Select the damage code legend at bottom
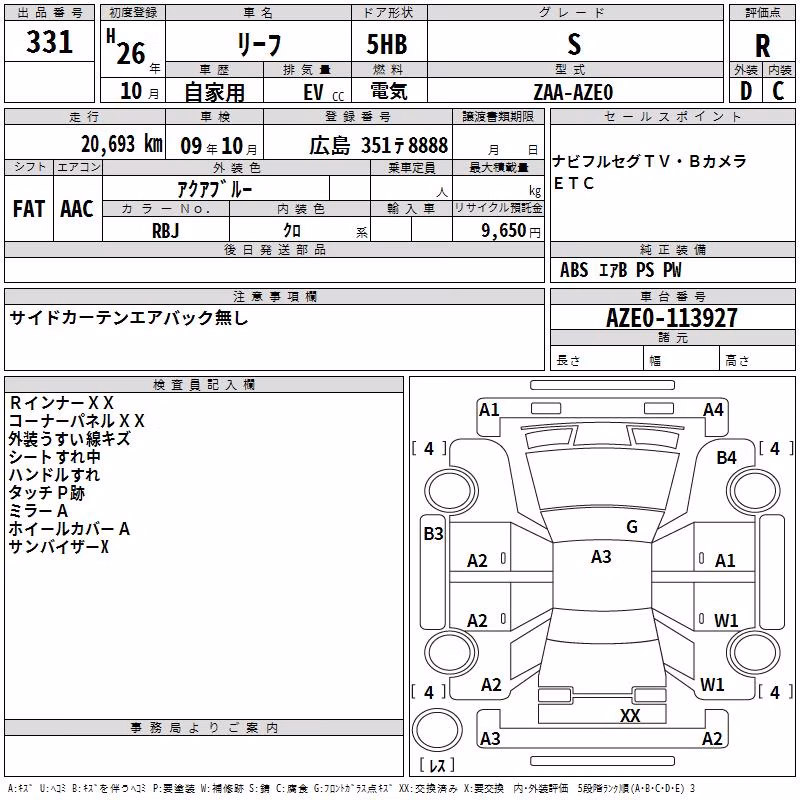This screenshot has width=800, height=800. pos(351,789)
